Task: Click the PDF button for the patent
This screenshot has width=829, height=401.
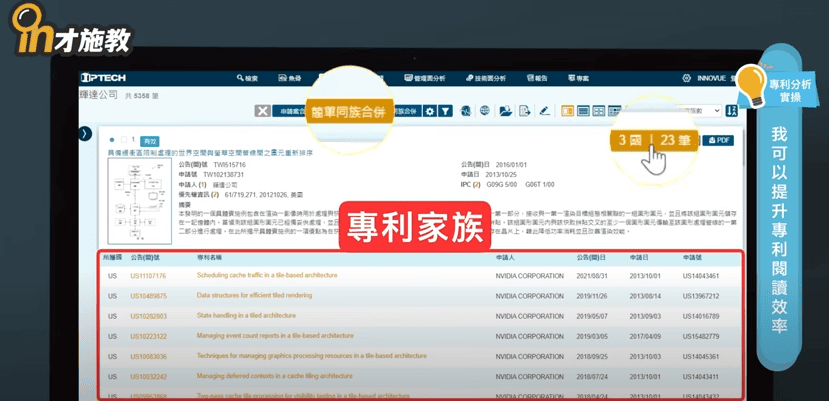Action: tap(718, 141)
